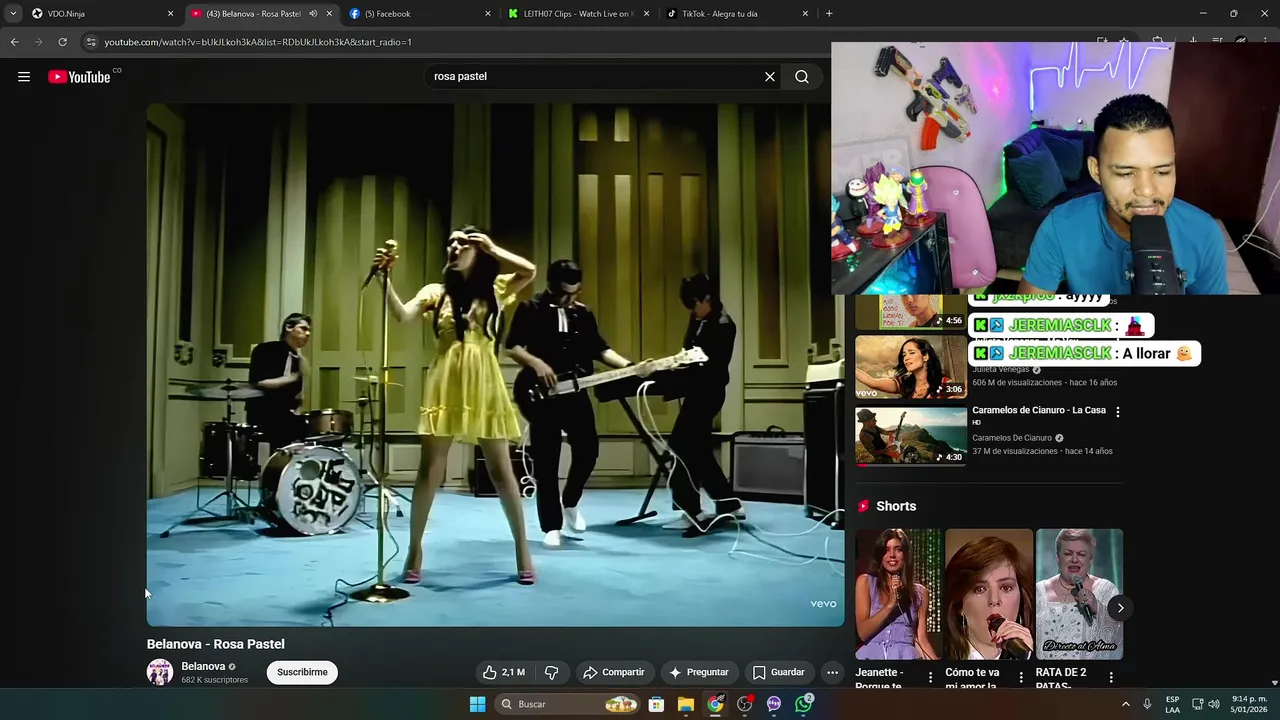
Task: Open the 4:56 video thumbnail
Action: coord(911,312)
